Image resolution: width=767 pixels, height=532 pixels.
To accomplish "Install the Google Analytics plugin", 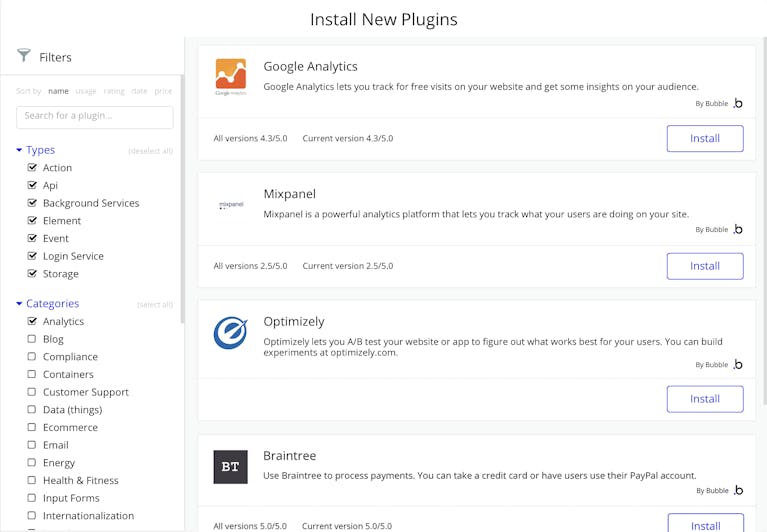I will 705,138.
